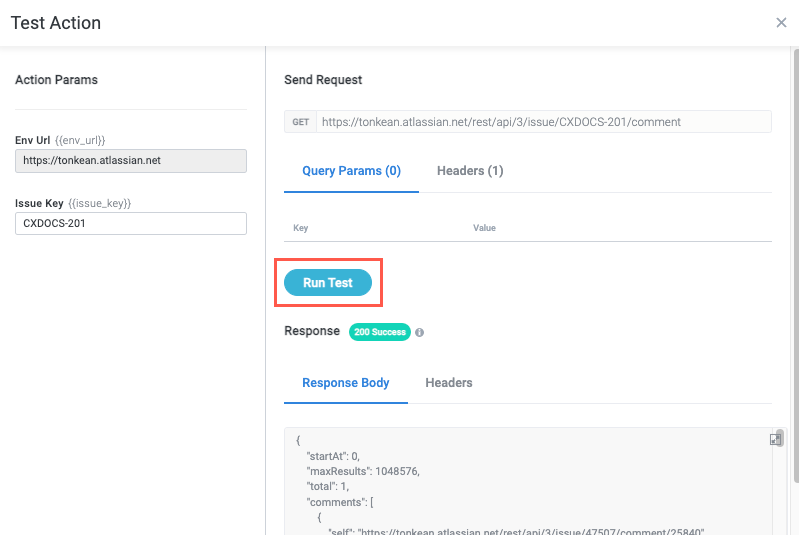Select the Response Body tab
The width and height of the screenshot is (799, 535).
(345, 383)
